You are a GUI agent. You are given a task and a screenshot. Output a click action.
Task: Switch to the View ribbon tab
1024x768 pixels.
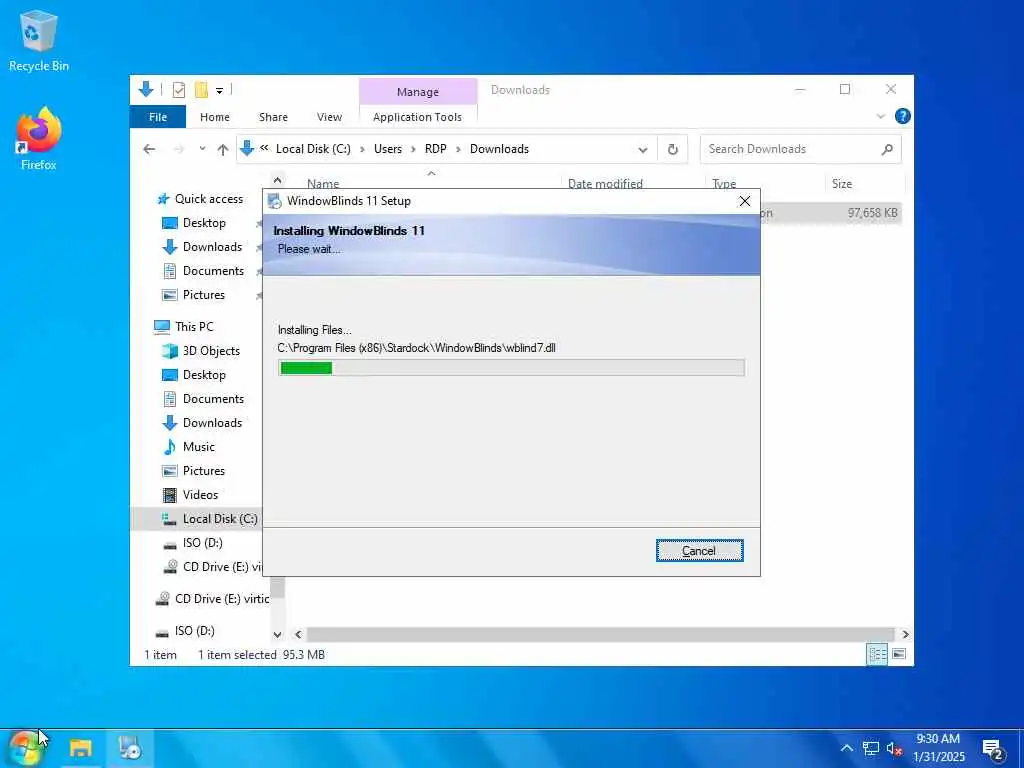[329, 117]
